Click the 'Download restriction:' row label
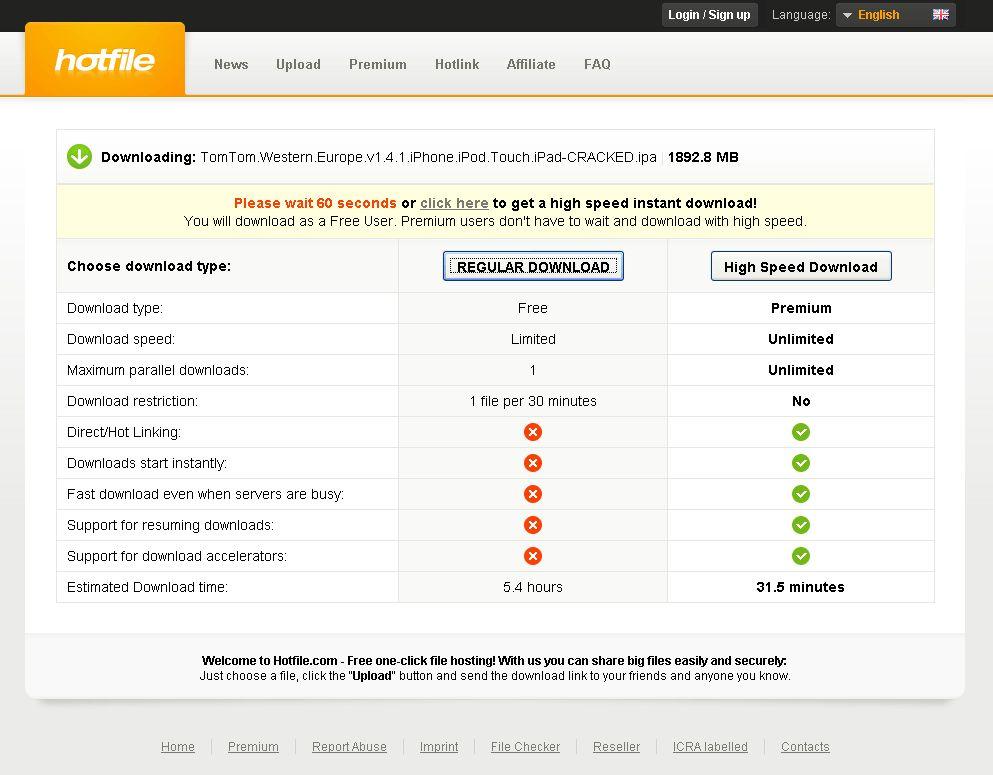 (x=132, y=401)
